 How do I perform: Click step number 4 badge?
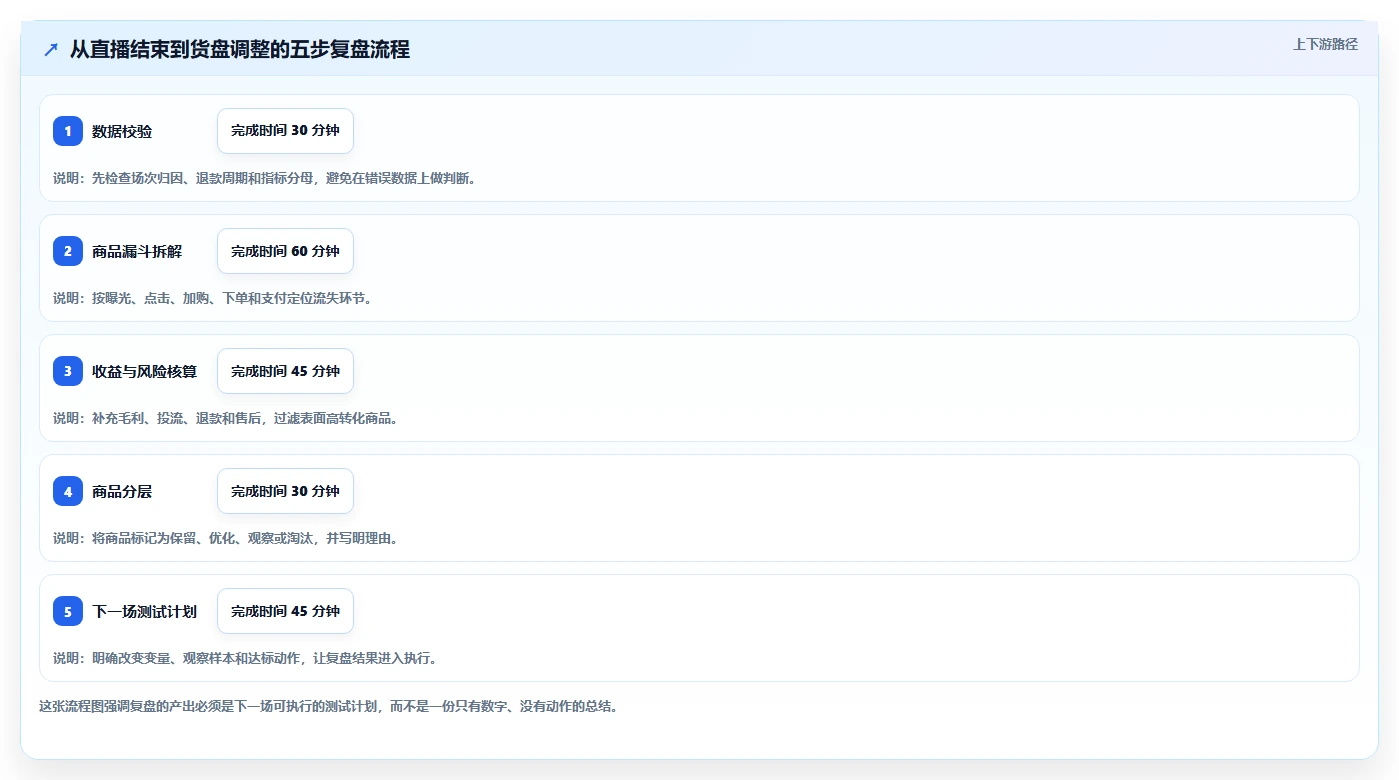click(x=68, y=491)
